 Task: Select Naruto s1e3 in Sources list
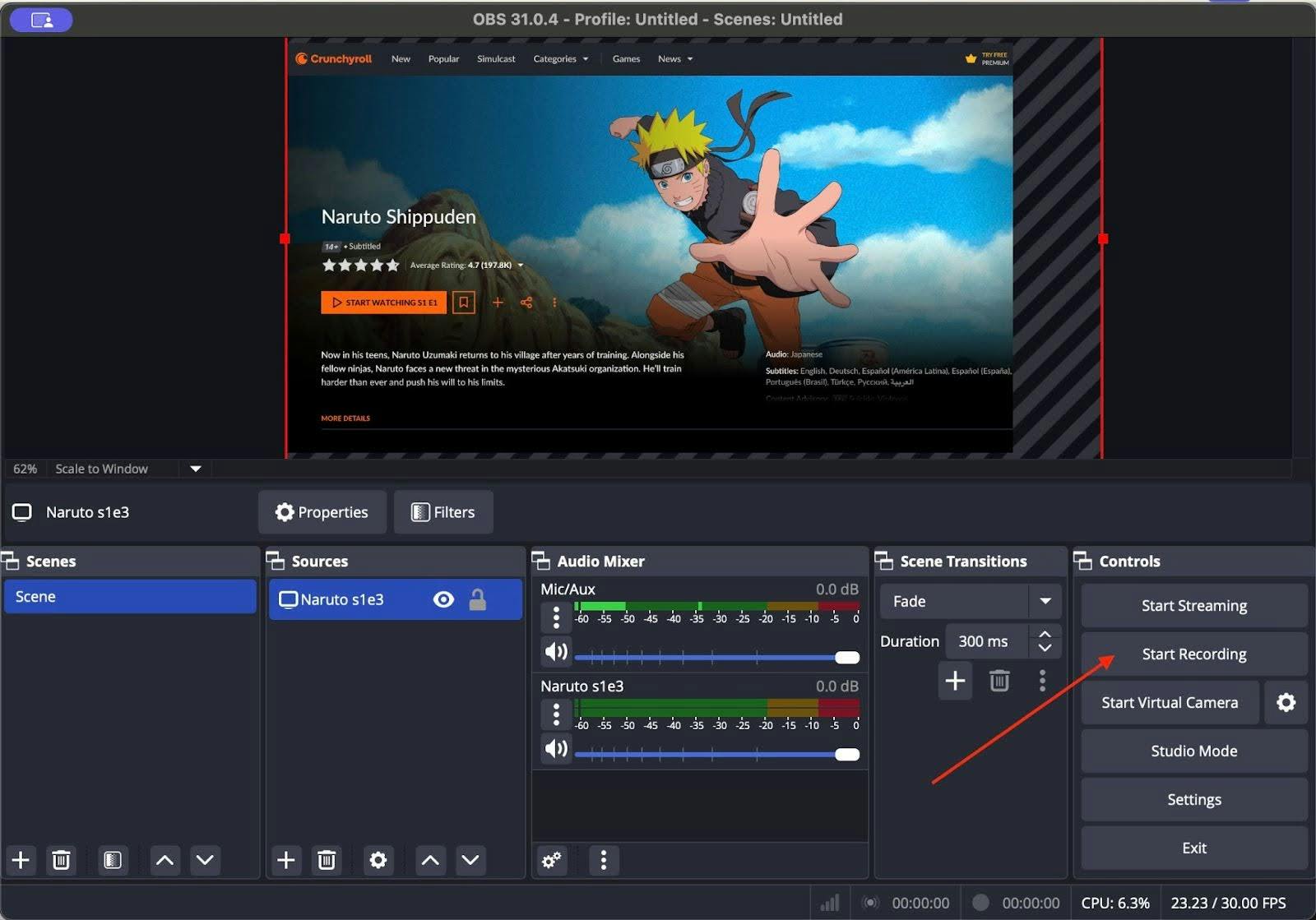pos(396,599)
